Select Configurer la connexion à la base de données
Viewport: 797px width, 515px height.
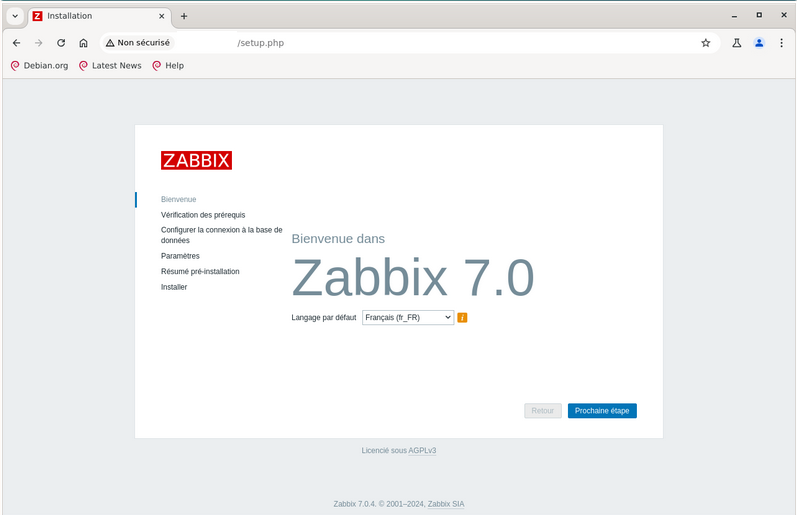click(x=222, y=235)
